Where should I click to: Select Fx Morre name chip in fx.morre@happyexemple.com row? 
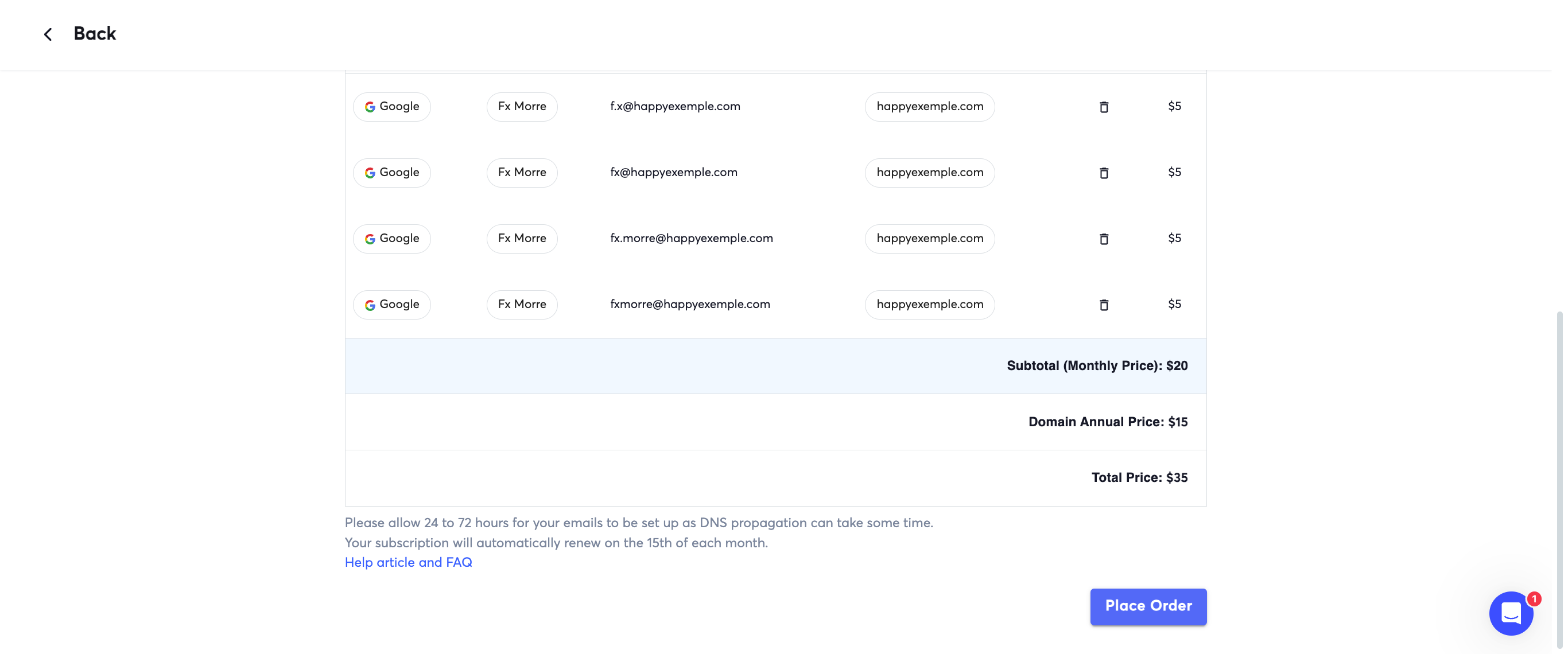click(522, 239)
